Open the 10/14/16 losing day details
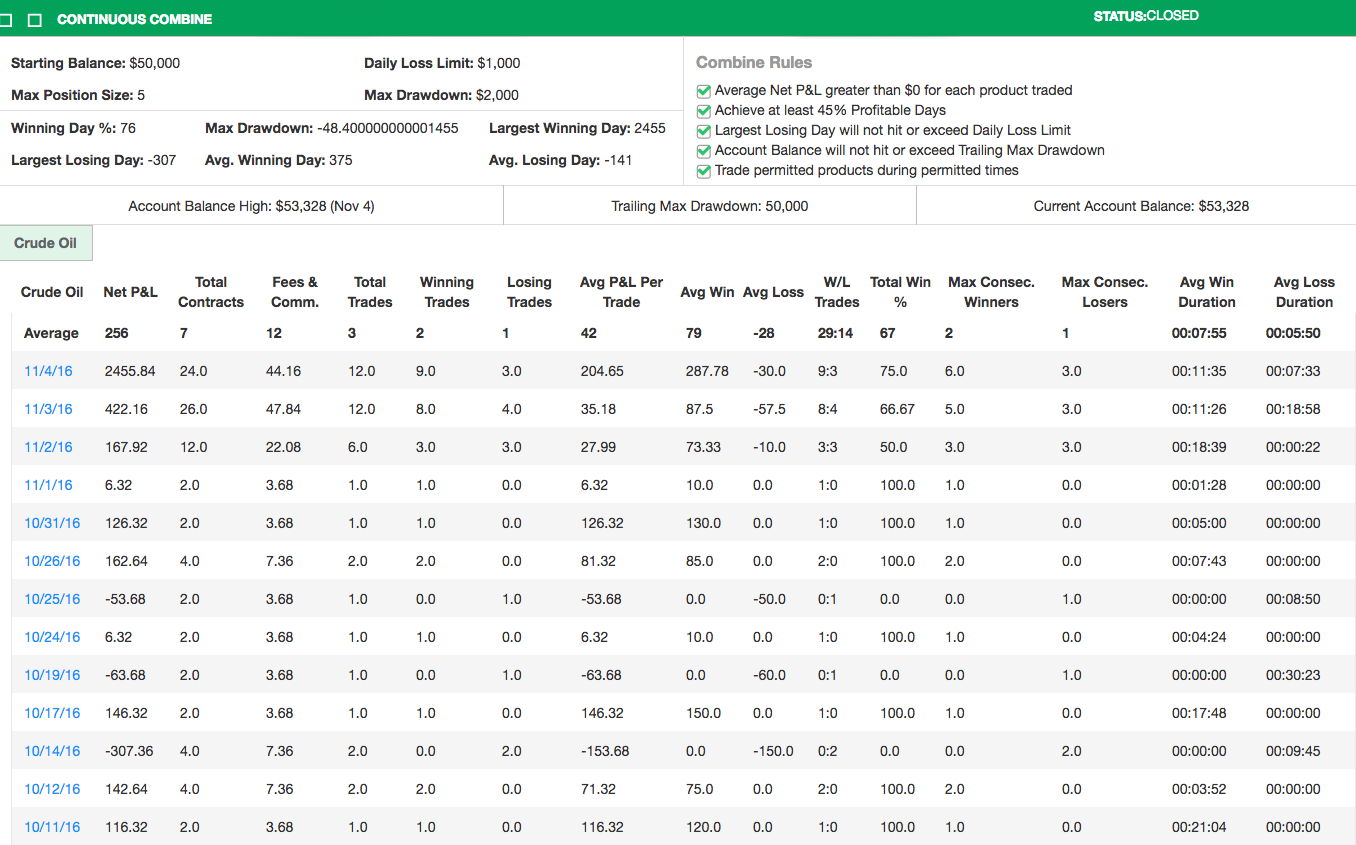This screenshot has width=1356, height=845. click(52, 751)
